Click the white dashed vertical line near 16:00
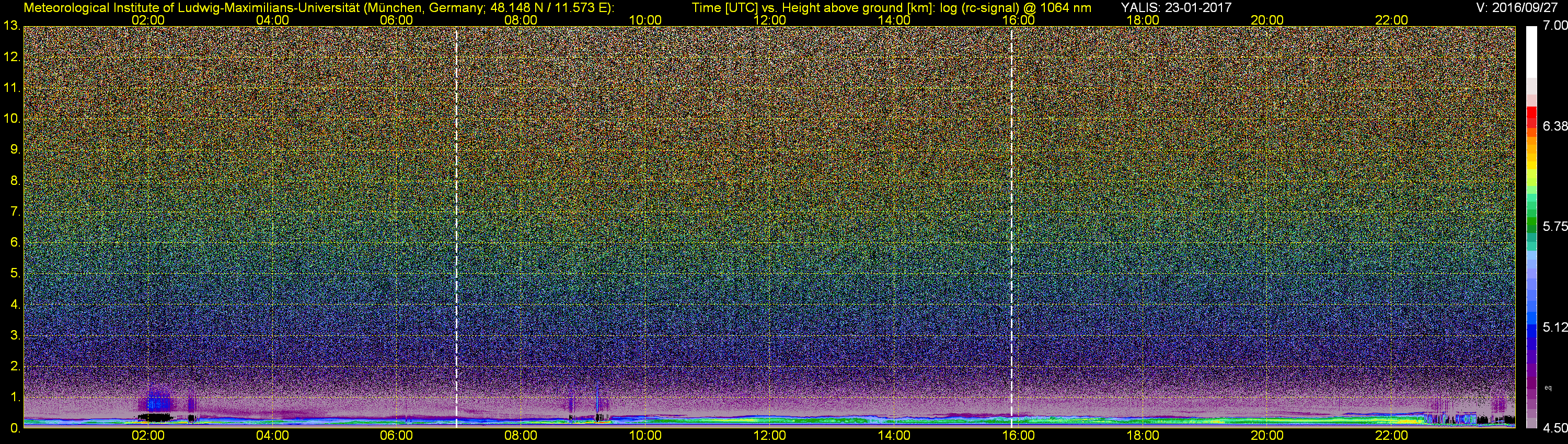Screen dimensions: 1568x444 click(1011, 227)
